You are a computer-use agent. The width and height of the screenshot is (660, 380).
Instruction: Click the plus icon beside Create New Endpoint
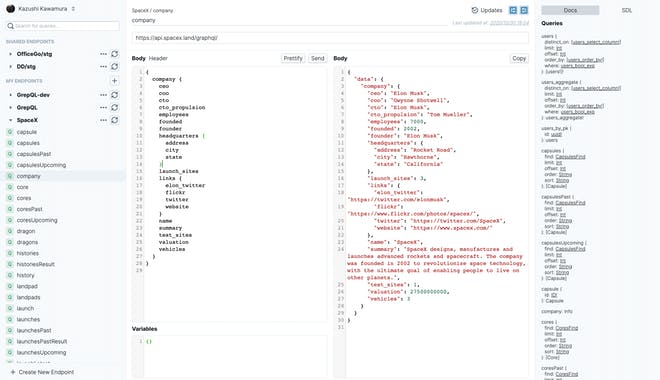pyautogui.click(x=13, y=372)
